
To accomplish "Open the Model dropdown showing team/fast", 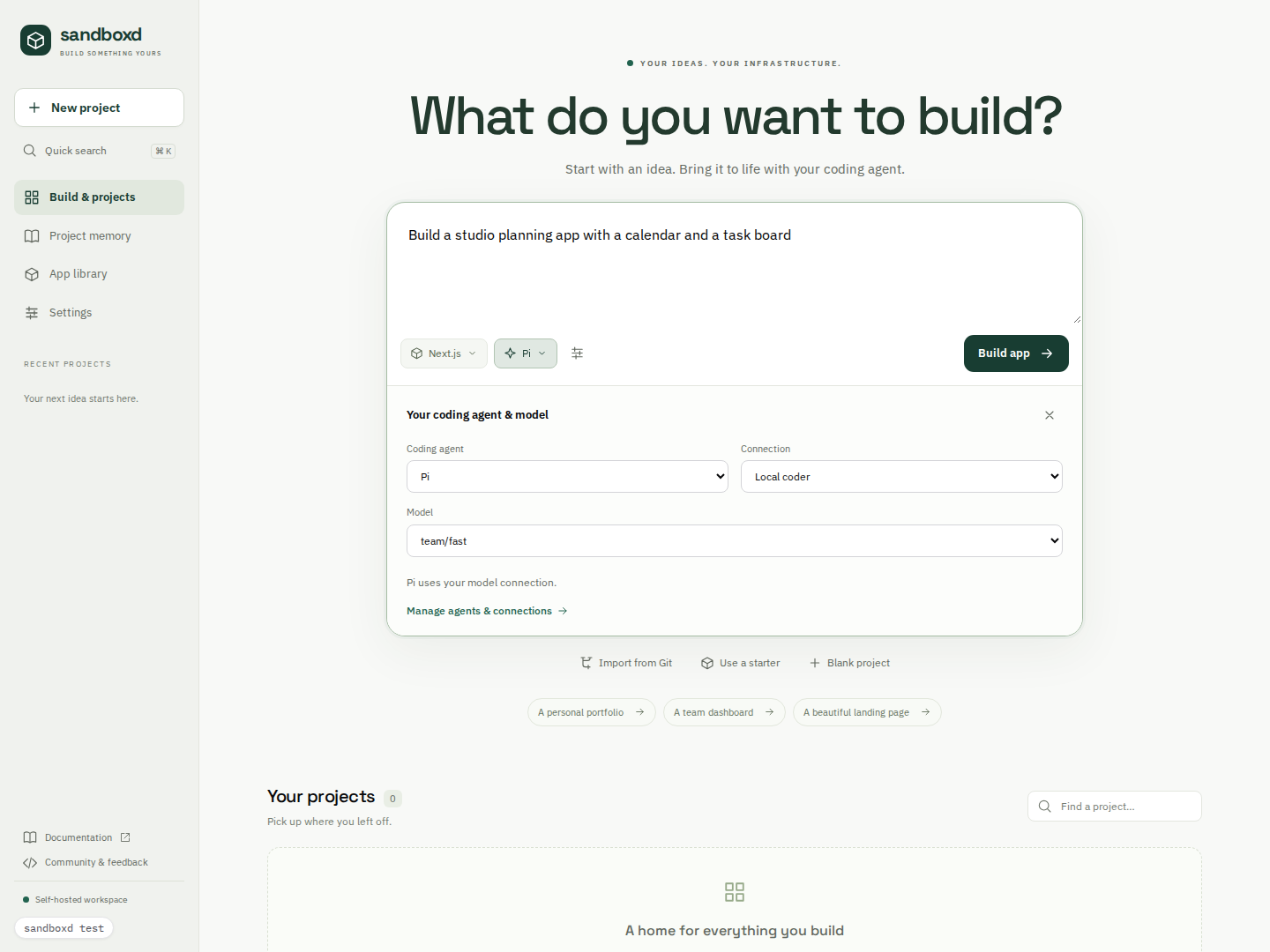I will coord(735,541).
